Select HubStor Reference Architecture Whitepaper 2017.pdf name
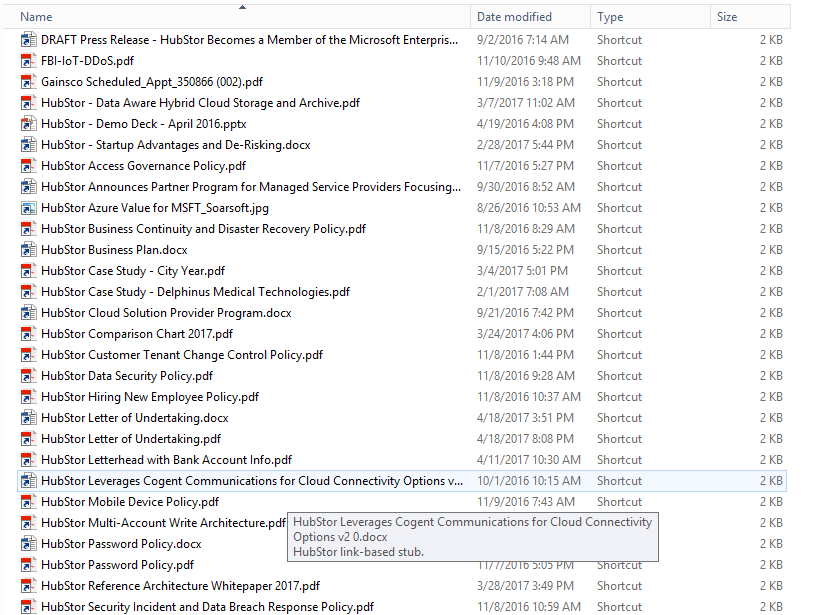 click(180, 586)
